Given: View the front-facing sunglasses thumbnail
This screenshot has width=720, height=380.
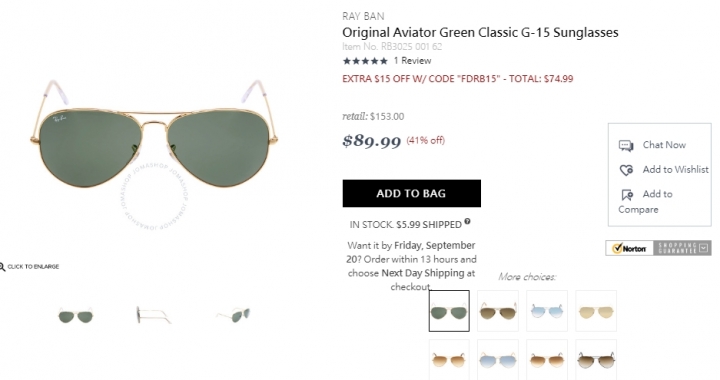Looking at the screenshot, I should point(76,315).
